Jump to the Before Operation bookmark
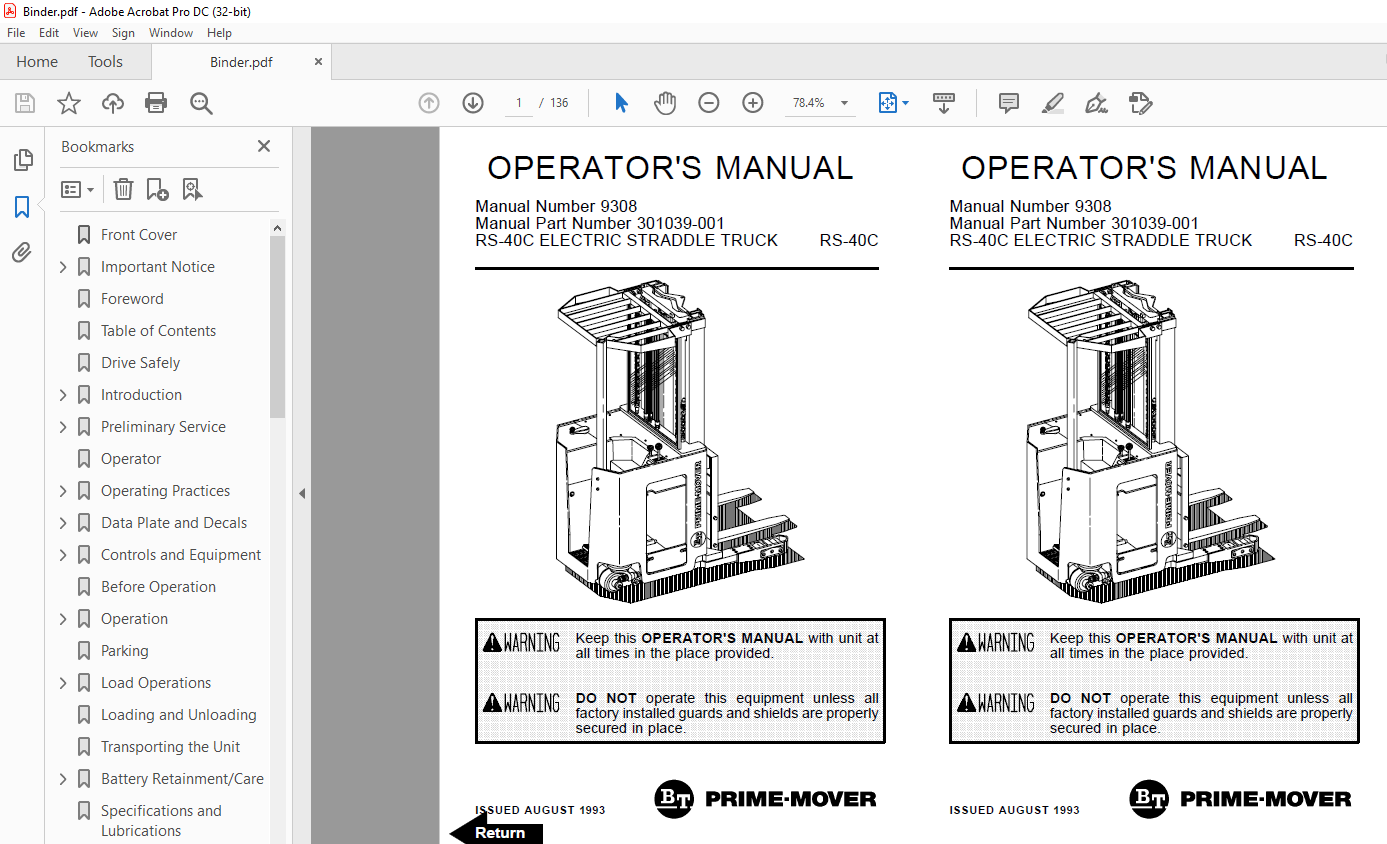The height and width of the screenshot is (844, 1387). pos(158,587)
